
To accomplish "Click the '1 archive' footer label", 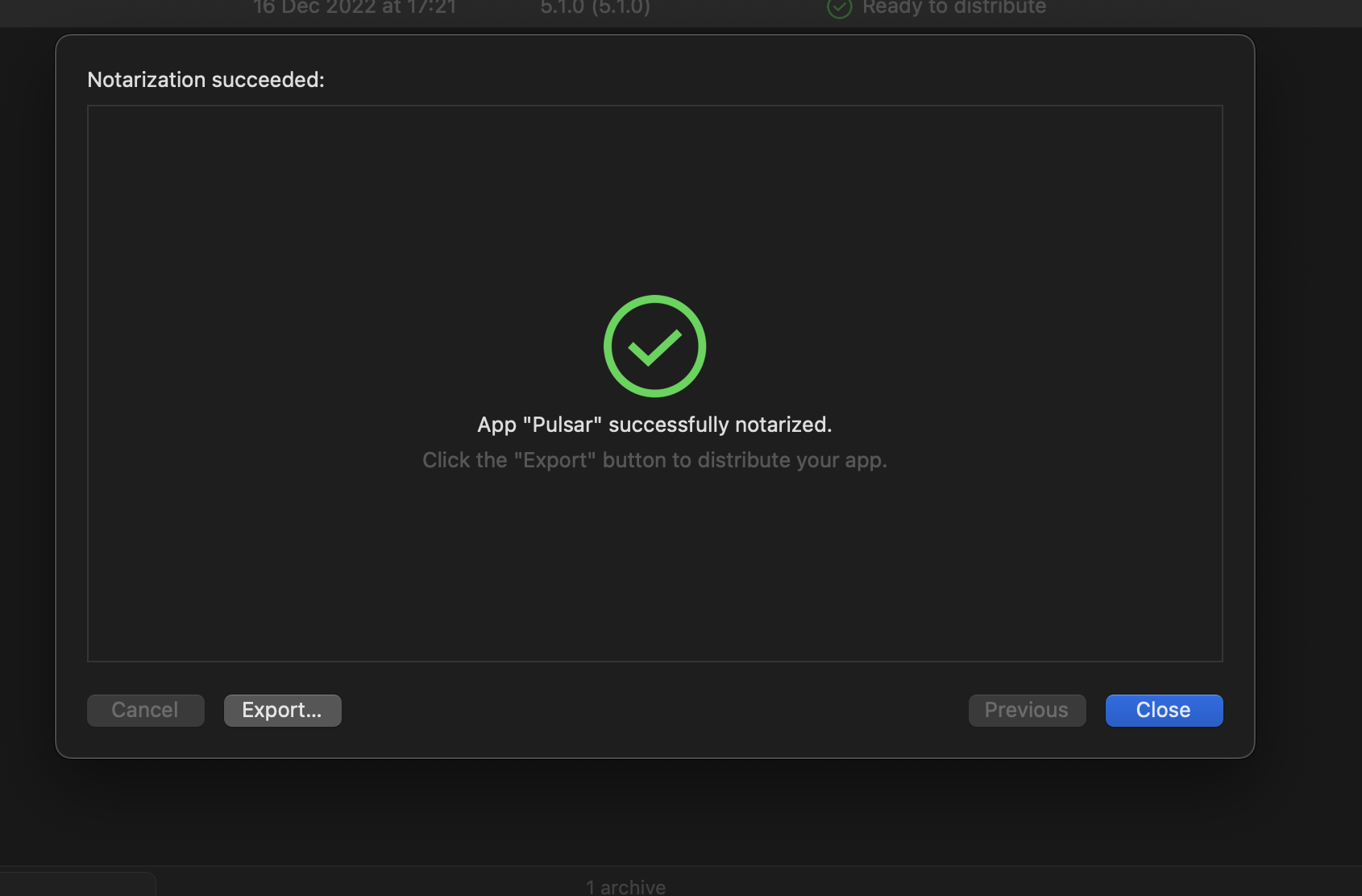I will [x=625, y=887].
